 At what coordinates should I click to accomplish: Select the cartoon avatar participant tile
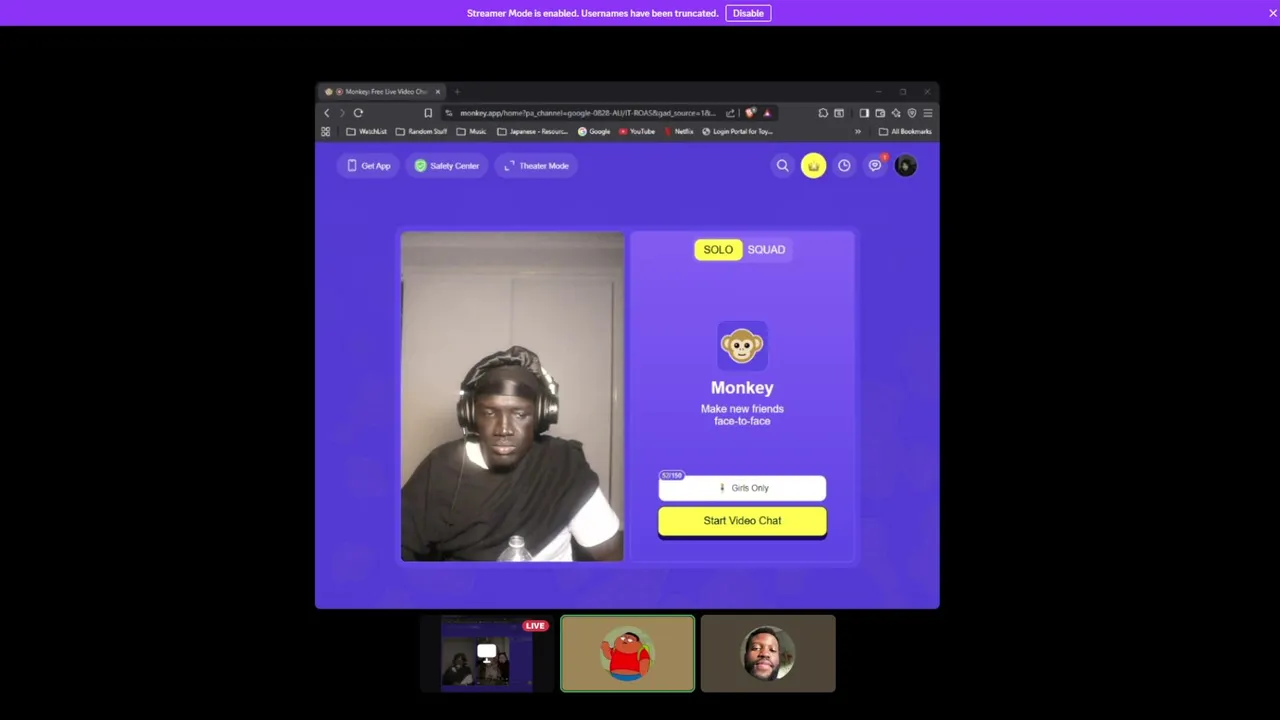click(628, 654)
